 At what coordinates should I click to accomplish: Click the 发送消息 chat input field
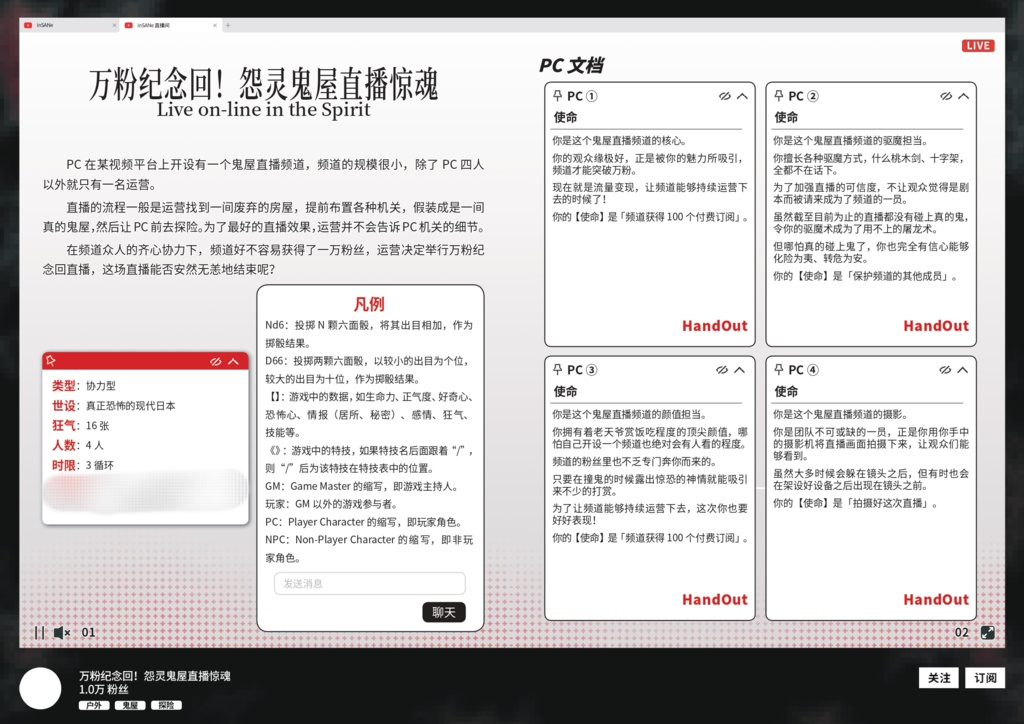[370, 583]
